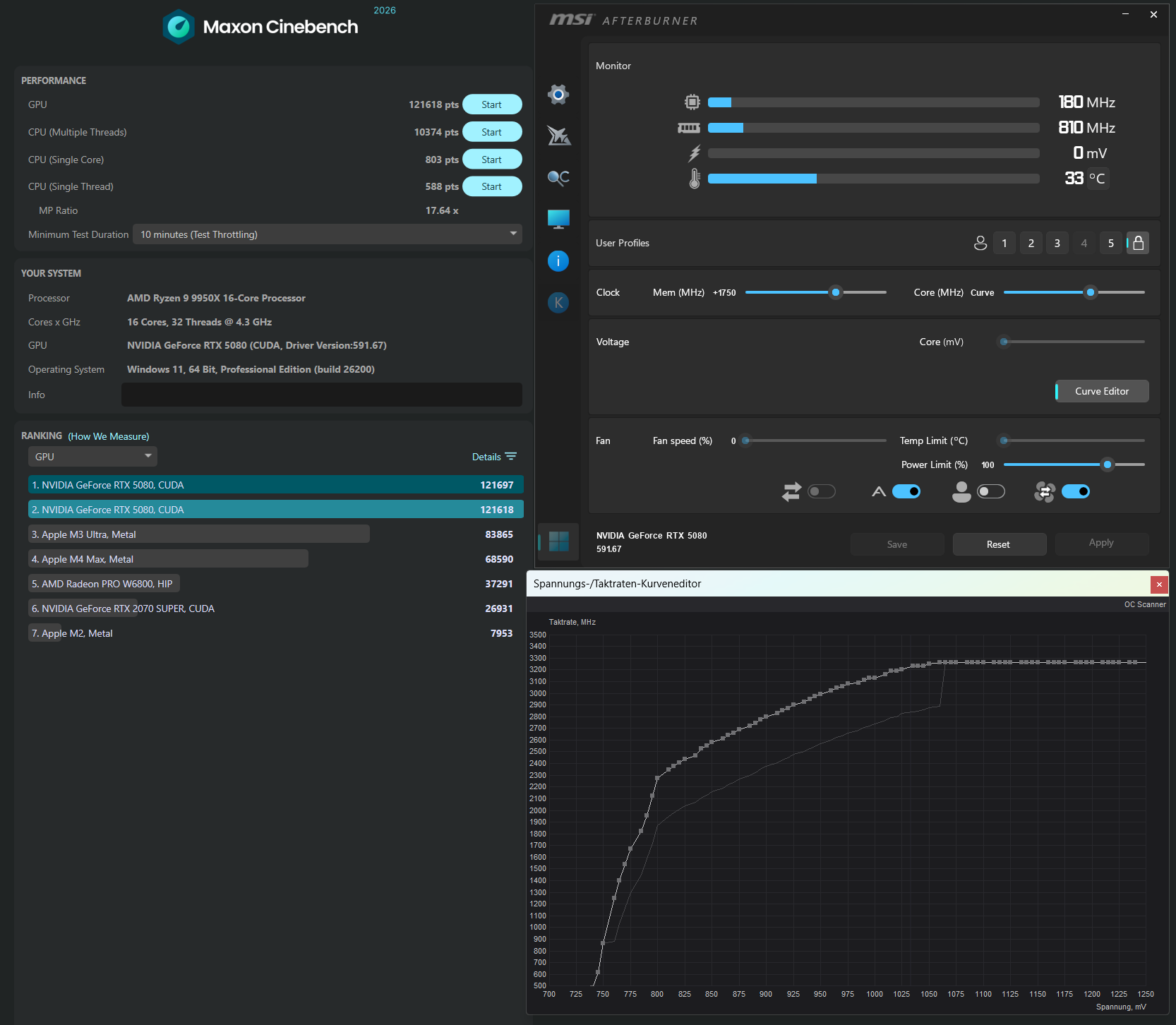
Task: Start the CPU (Multiple Threads) test
Action: click(x=492, y=132)
